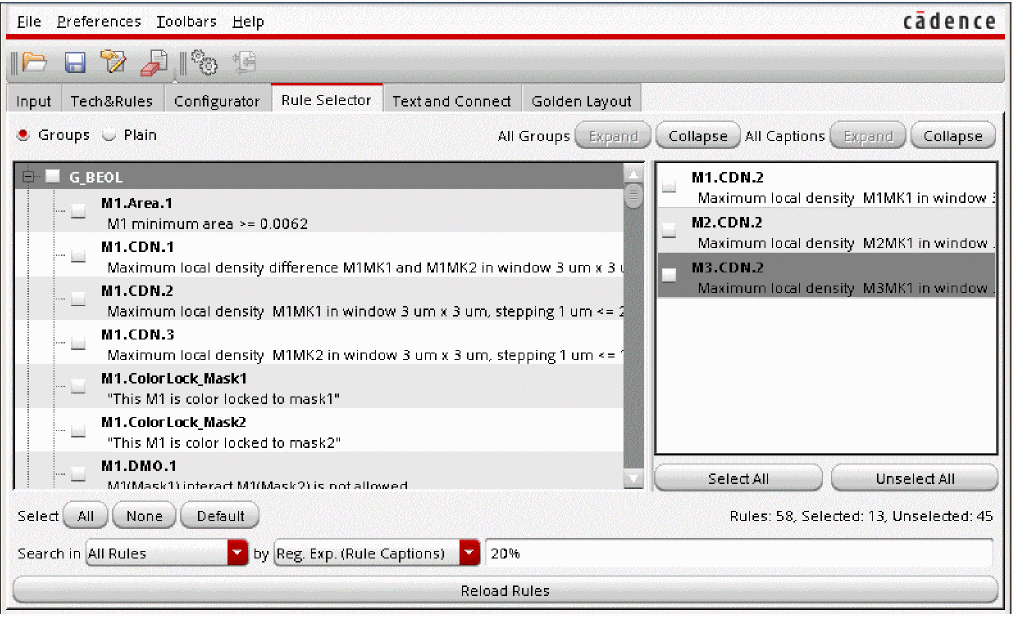Select highlighted M3.CDN.2 result row title
The width and height of the screenshot is (1013, 617).
727,267
